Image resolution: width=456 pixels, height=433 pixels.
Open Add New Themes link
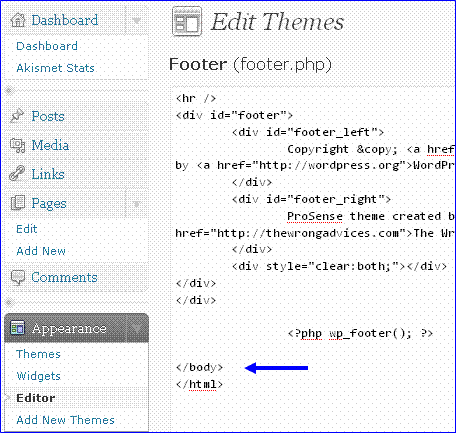pyautogui.click(x=65, y=420)
